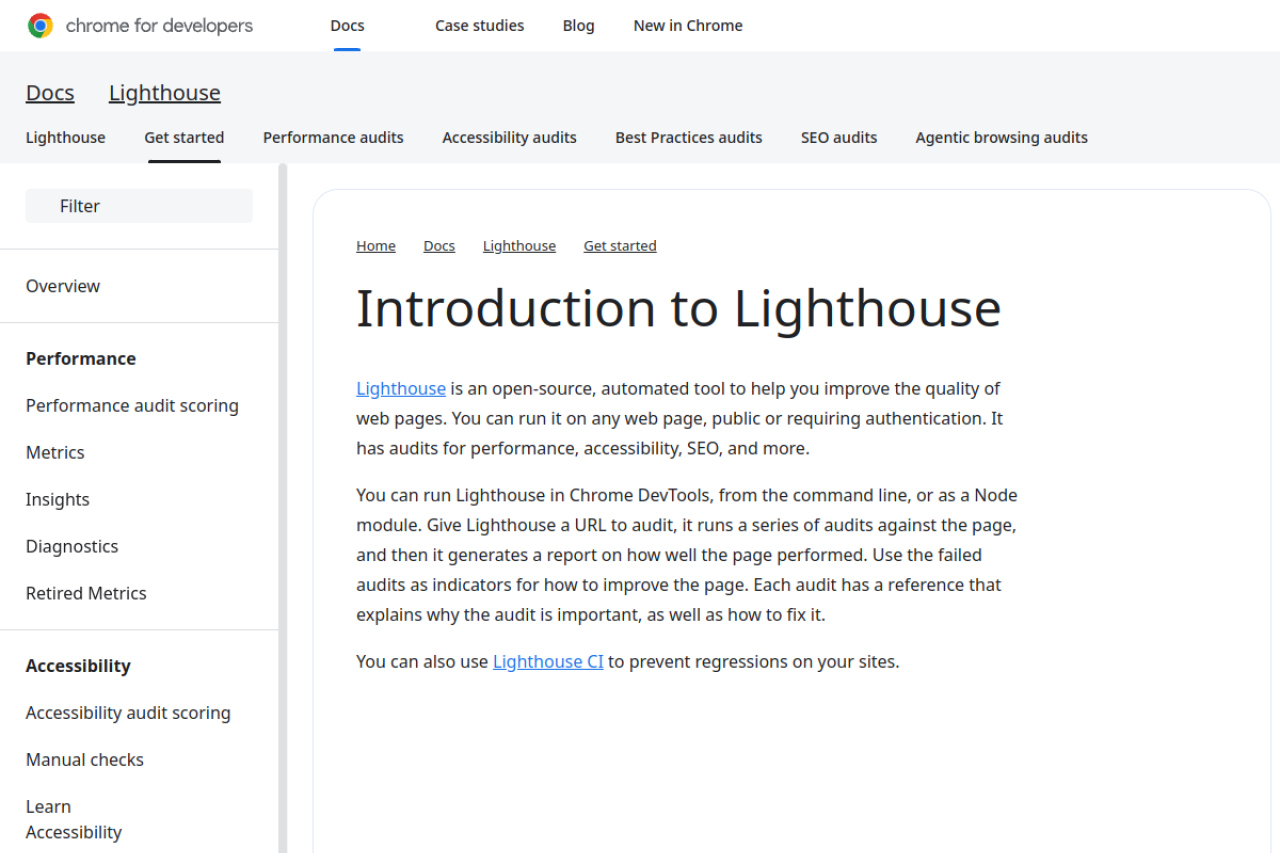Click the Introduction to Lighthouse title
This screenshot has height=853, width=1280.
(x=678, y=308)
